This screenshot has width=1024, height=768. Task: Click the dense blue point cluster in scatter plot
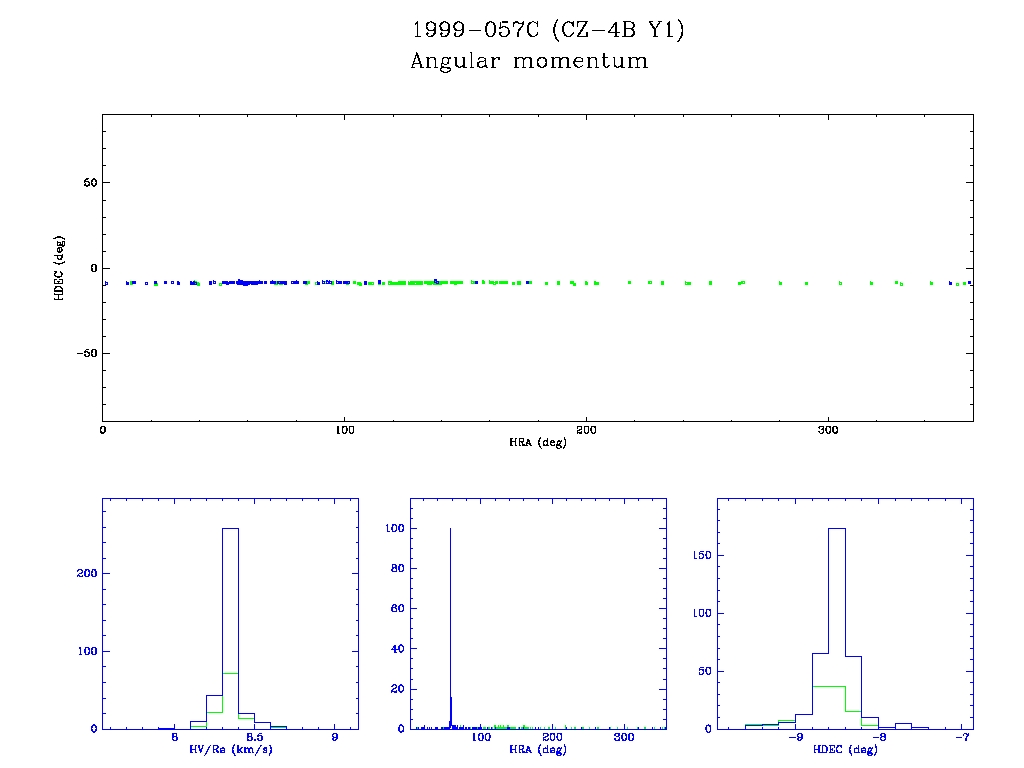tap(245, 282)
